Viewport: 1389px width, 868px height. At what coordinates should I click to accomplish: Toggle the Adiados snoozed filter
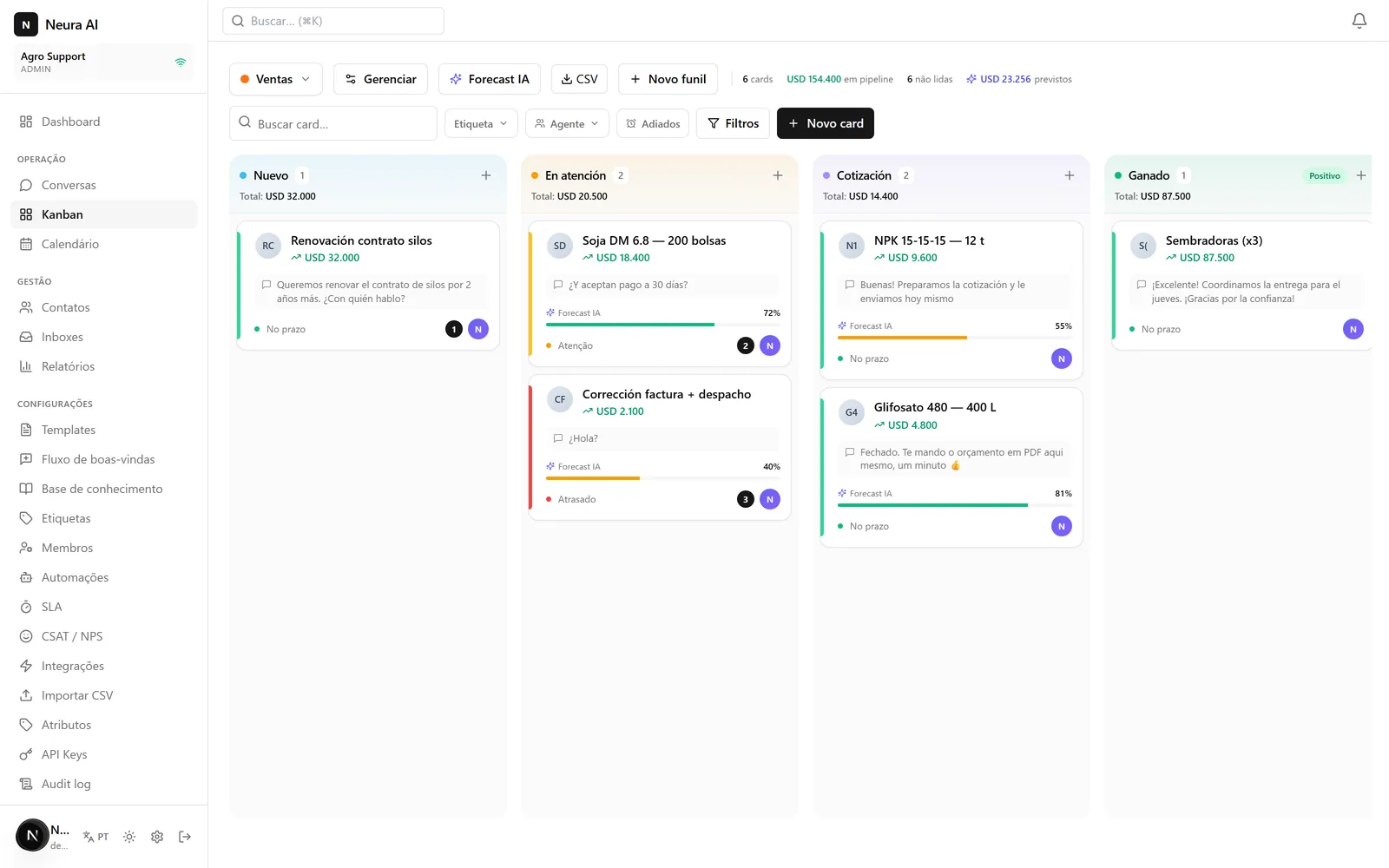[653, 123]
